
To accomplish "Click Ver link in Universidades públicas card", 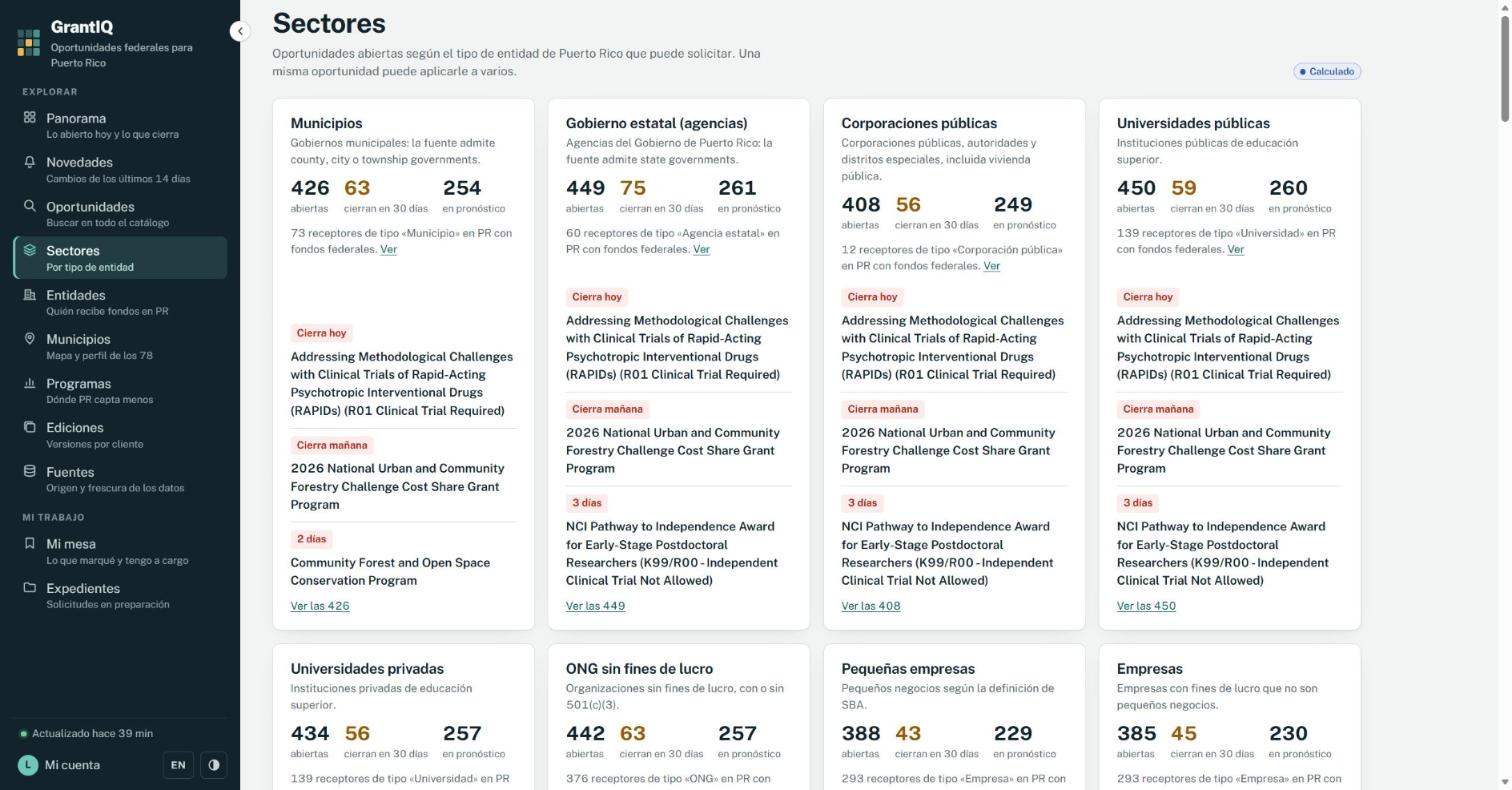I will [x=1235, y=250].
